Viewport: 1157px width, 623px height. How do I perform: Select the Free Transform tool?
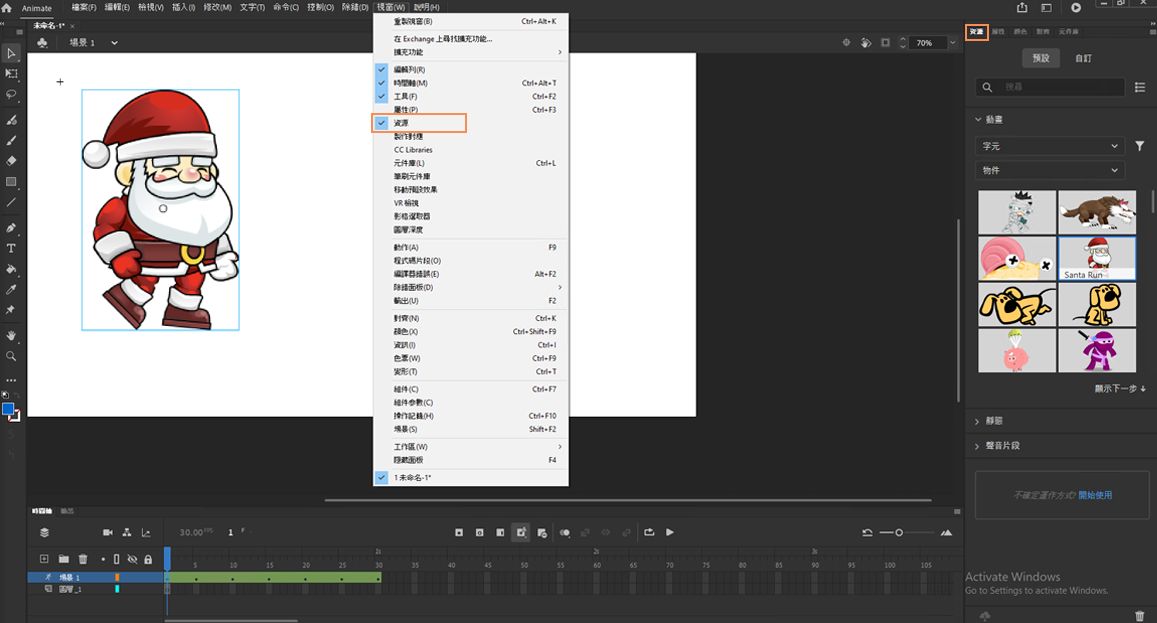tap(11, 74)
